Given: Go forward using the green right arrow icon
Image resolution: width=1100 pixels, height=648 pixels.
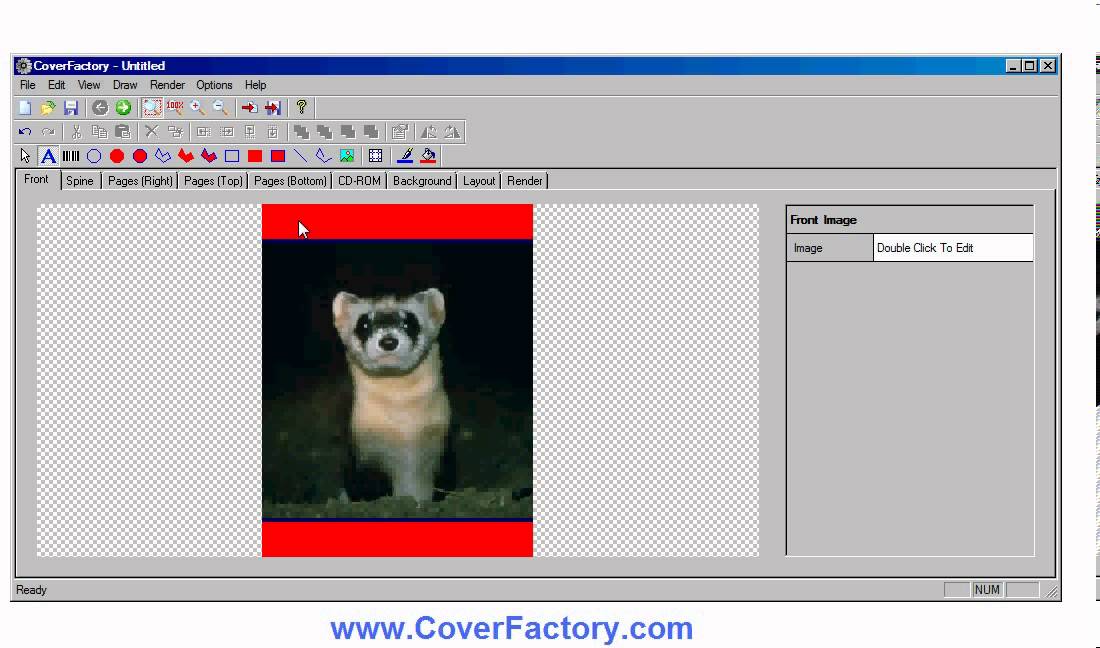Looking at the screenshot, I should 123,107.
